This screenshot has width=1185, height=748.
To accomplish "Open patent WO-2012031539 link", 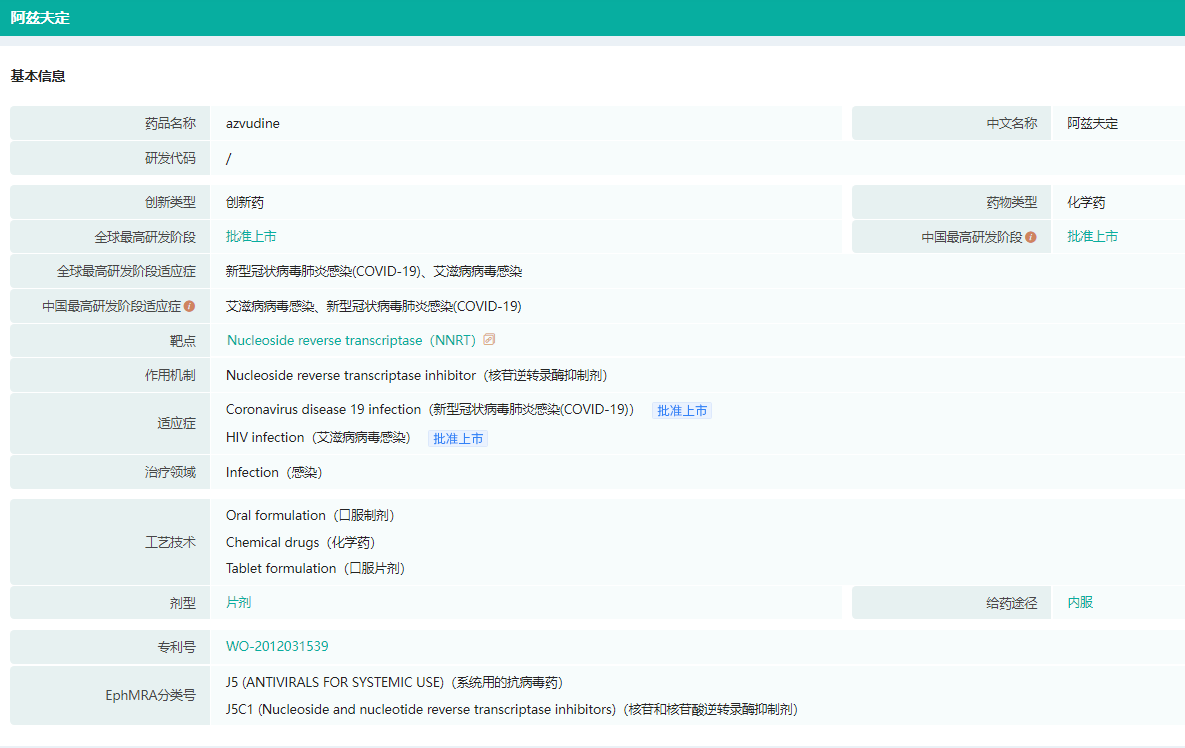I will tap(277, 647).
